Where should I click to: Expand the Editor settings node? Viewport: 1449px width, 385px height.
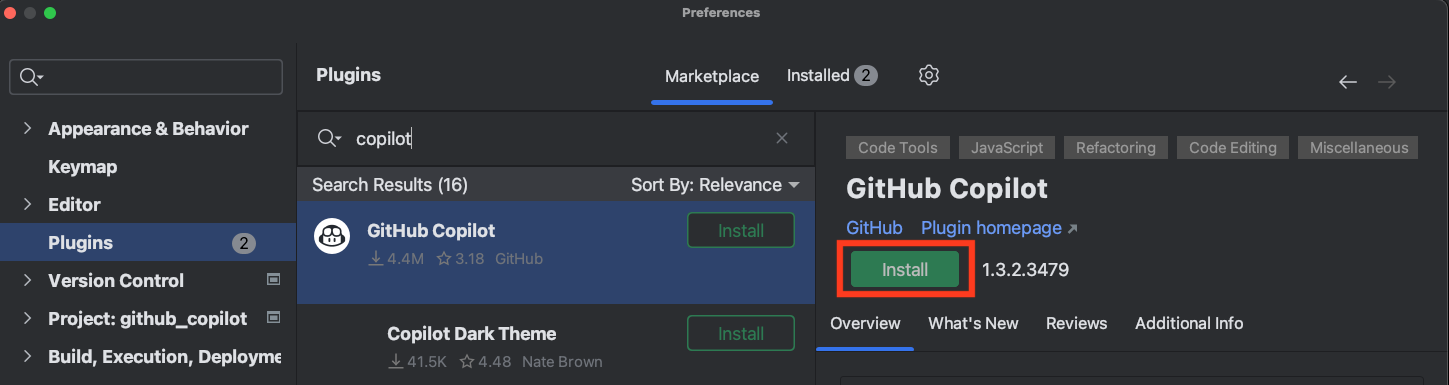pos(27,204)
